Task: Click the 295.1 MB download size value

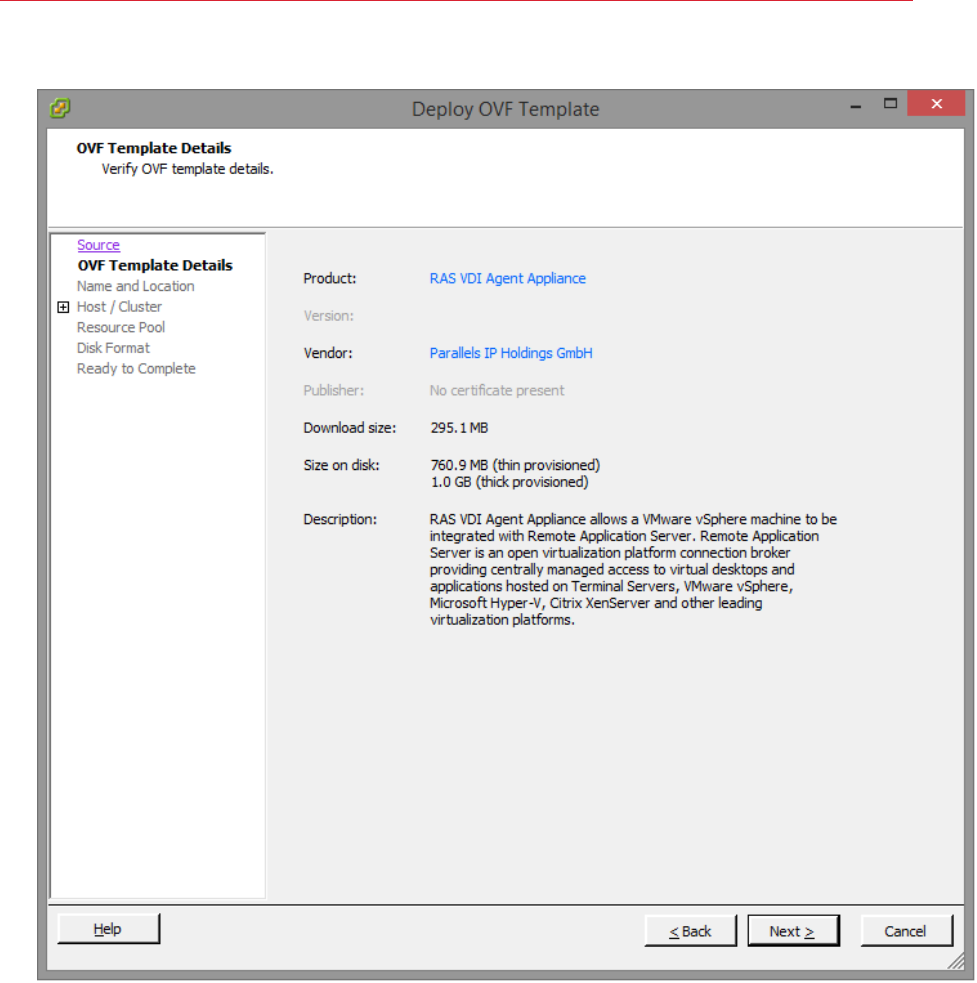Action: pos(459,428)
